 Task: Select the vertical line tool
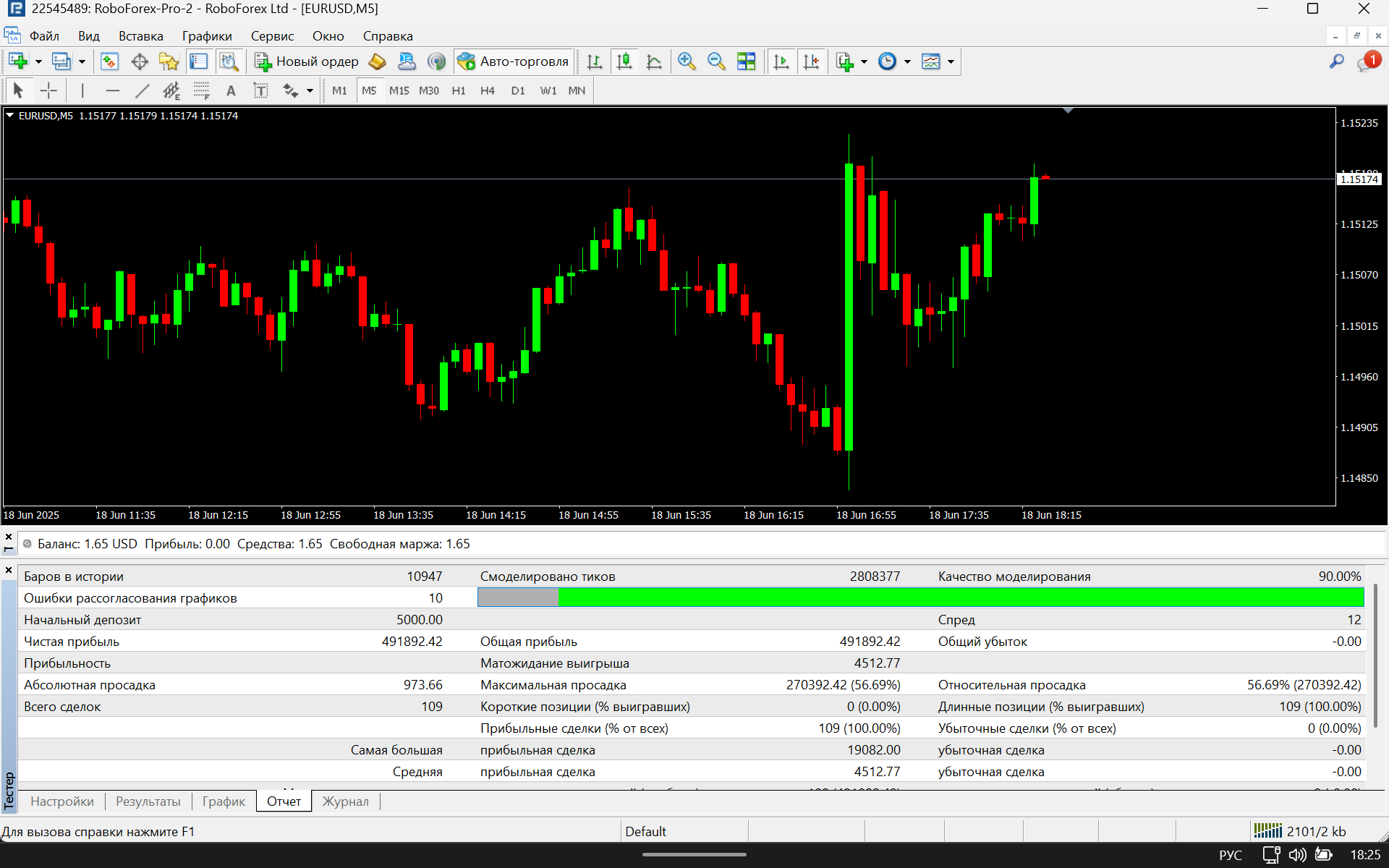[x=82, y=90]
